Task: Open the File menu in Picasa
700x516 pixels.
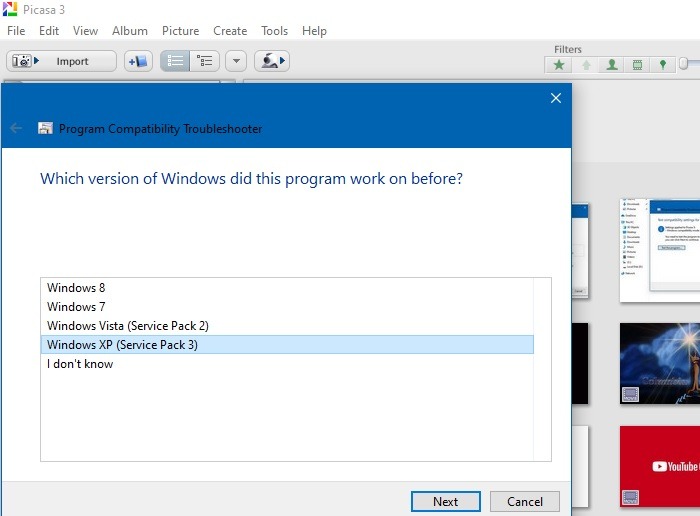Action: 16,31
